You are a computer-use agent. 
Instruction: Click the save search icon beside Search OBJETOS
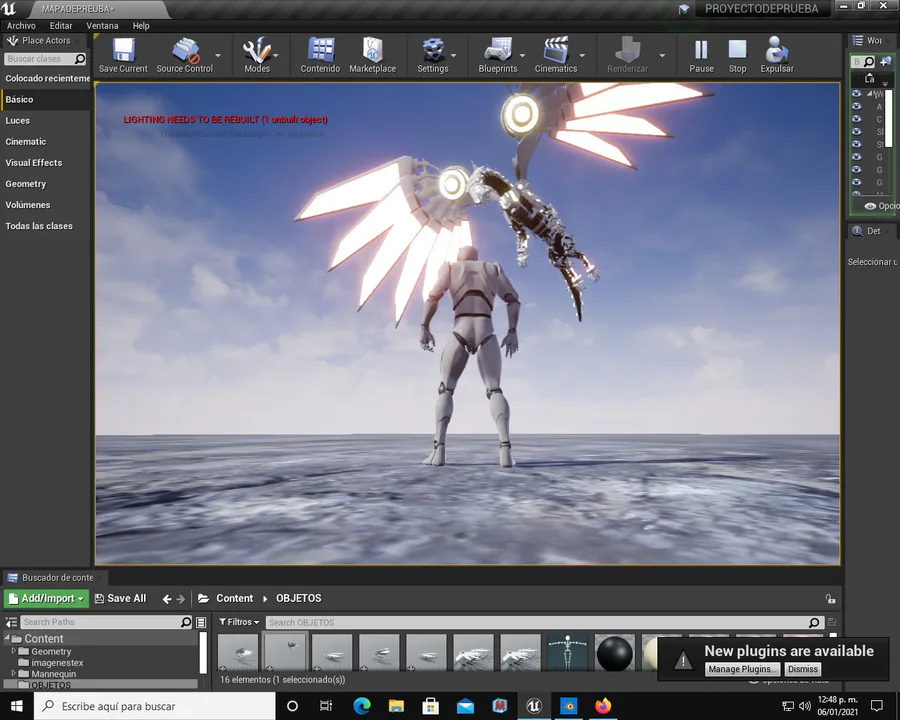pyautogui.click(x=832, y=622)
